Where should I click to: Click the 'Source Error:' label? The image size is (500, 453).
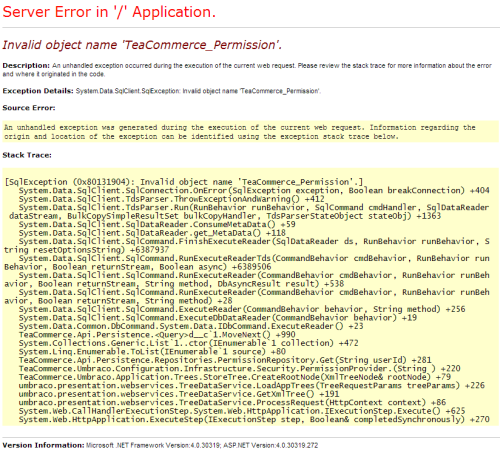(29, 108)
